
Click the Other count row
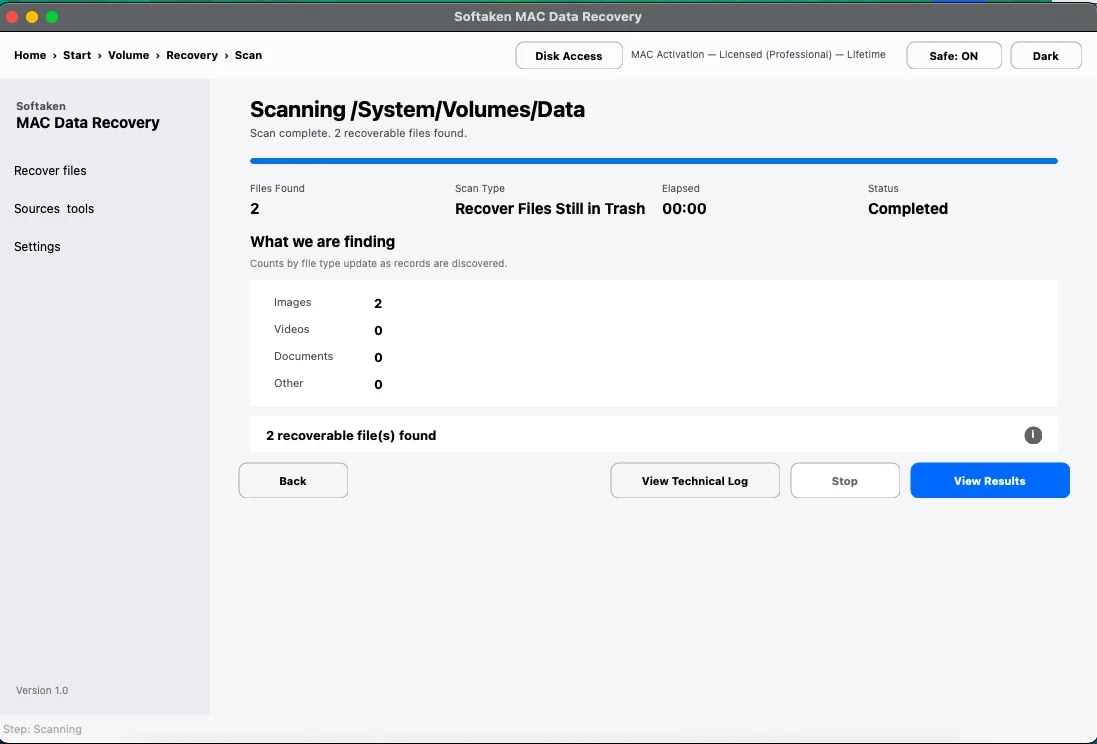tap(327, 384)
